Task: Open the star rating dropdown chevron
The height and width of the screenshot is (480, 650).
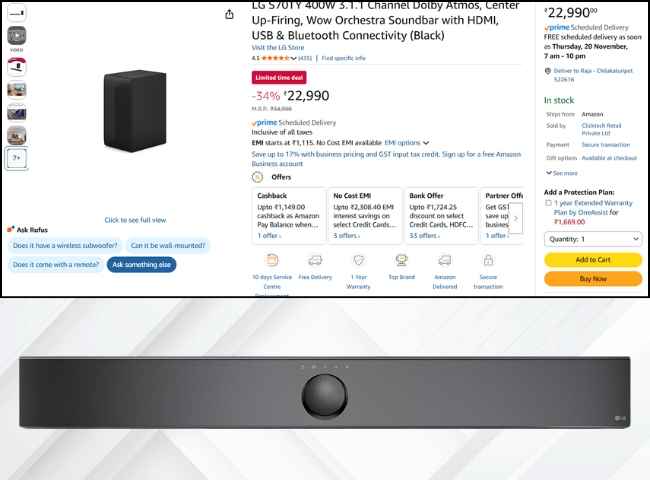Action: click(x=293, y=58)
